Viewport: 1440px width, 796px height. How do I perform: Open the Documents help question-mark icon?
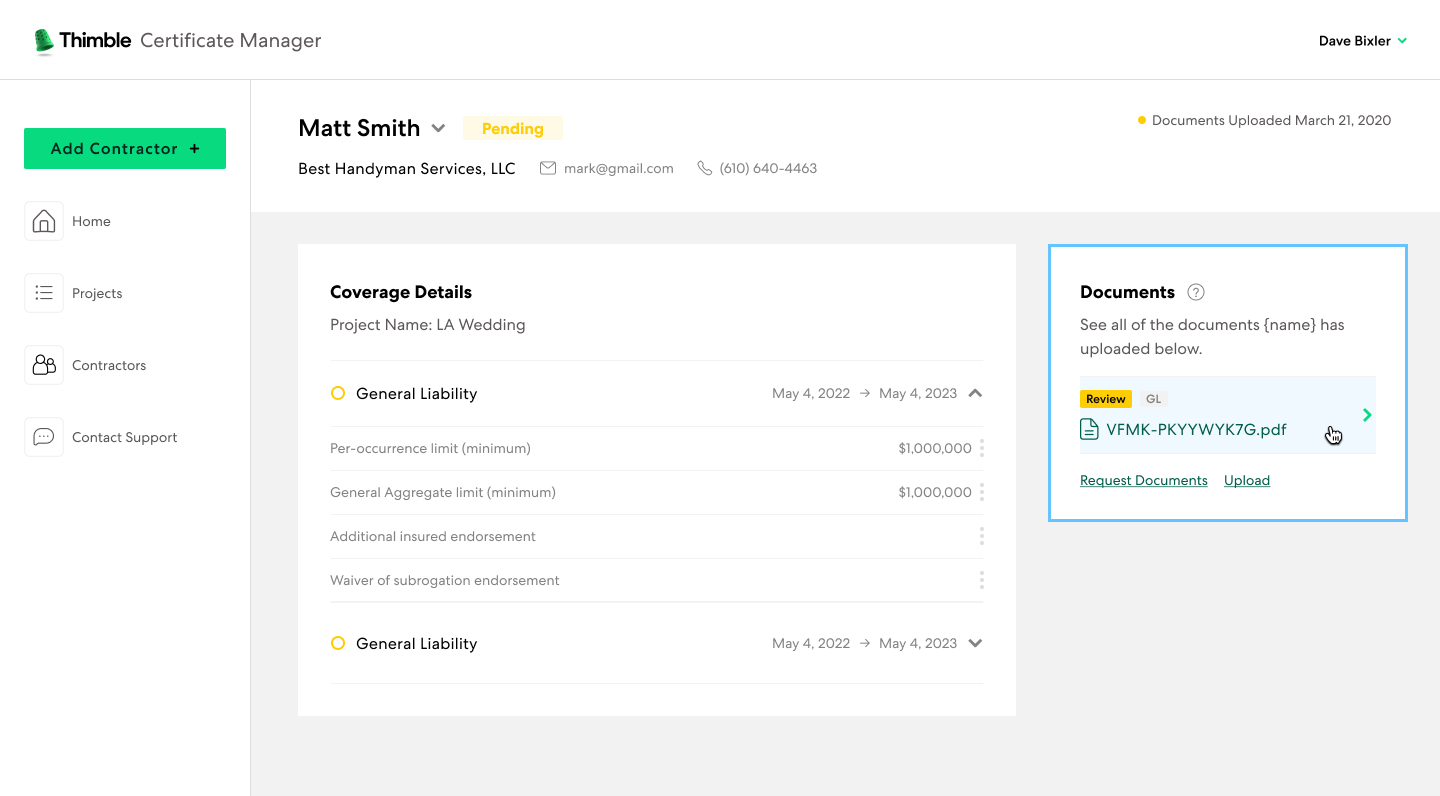(1196, 293)
